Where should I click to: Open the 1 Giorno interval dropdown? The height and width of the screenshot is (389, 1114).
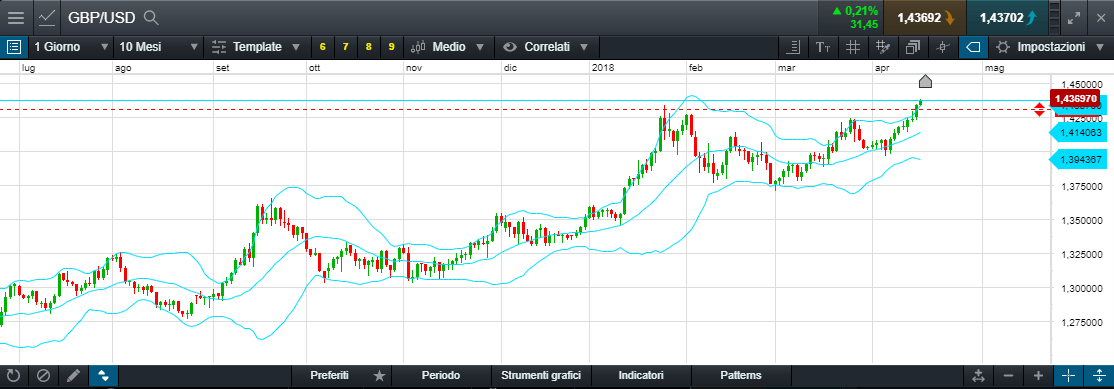[x=70, y=47]
